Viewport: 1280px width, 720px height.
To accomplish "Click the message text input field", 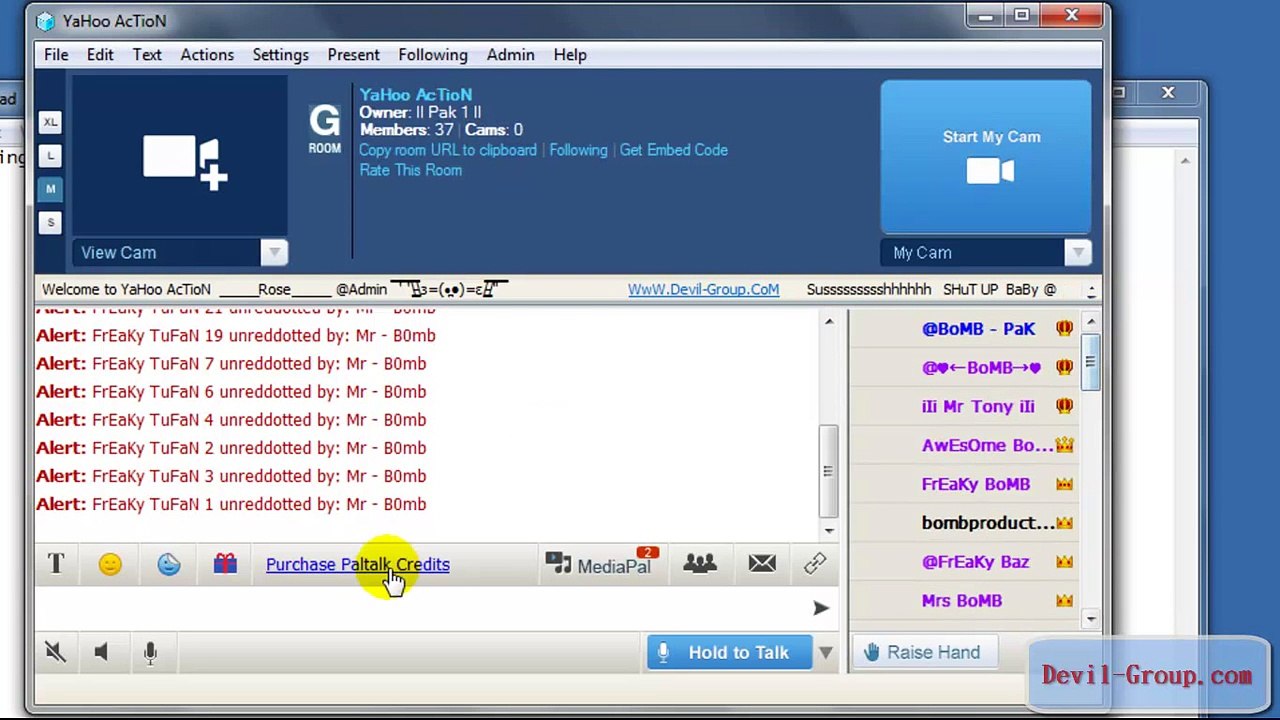I will 422,607.
